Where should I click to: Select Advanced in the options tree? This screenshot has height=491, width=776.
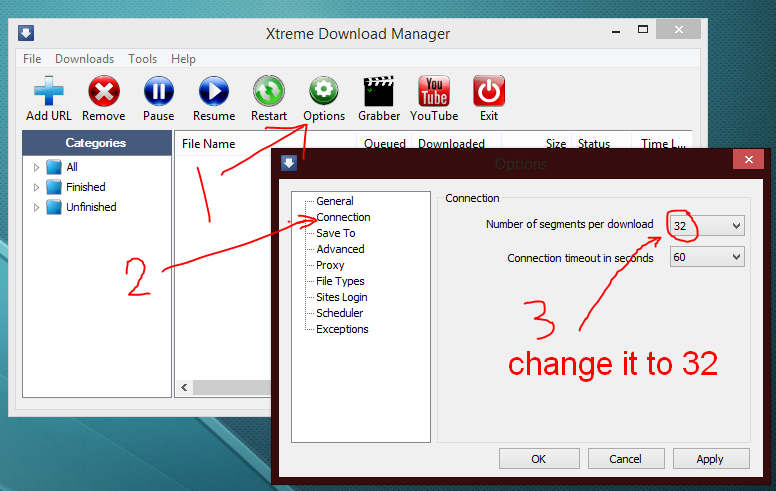pos(340,249)
